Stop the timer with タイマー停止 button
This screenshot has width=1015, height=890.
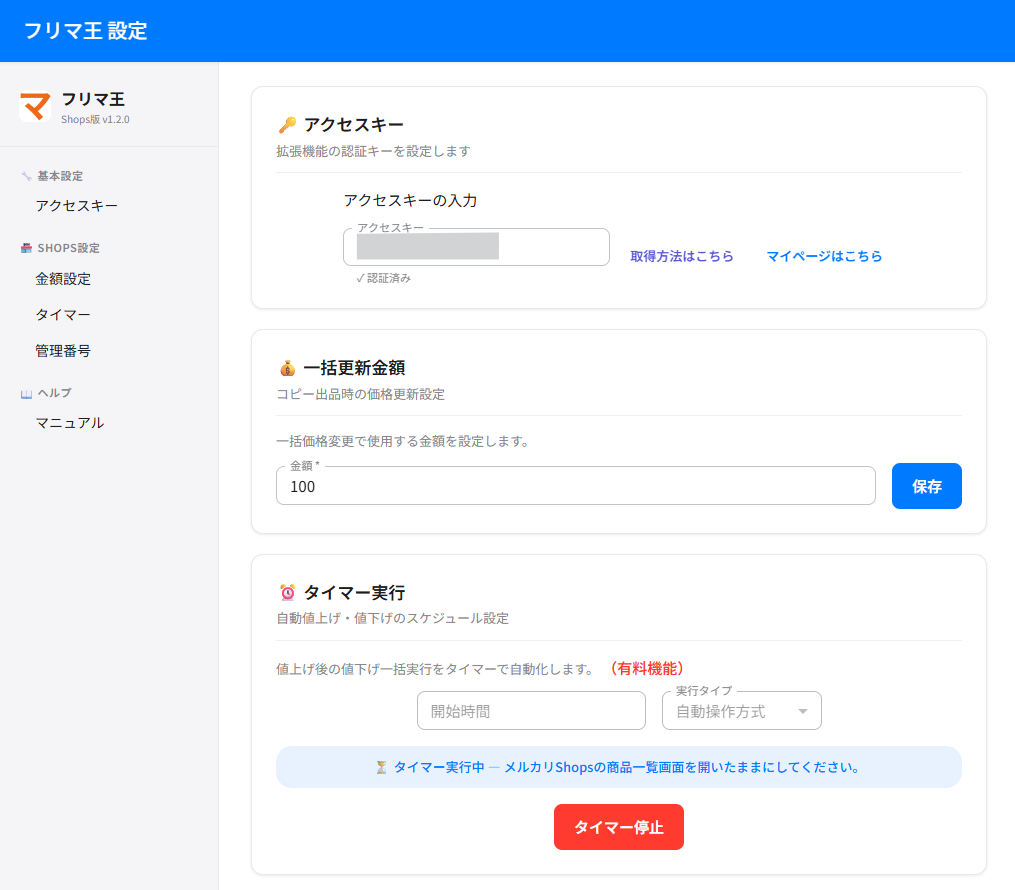pos(618,827)
